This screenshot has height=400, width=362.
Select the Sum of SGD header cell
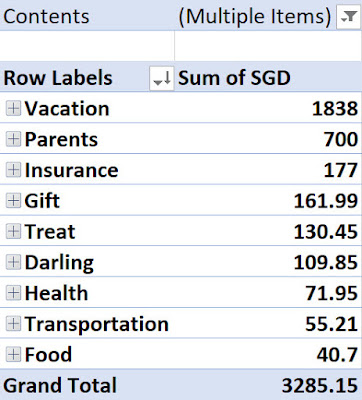pyautogui.click(x=268, y=78)
